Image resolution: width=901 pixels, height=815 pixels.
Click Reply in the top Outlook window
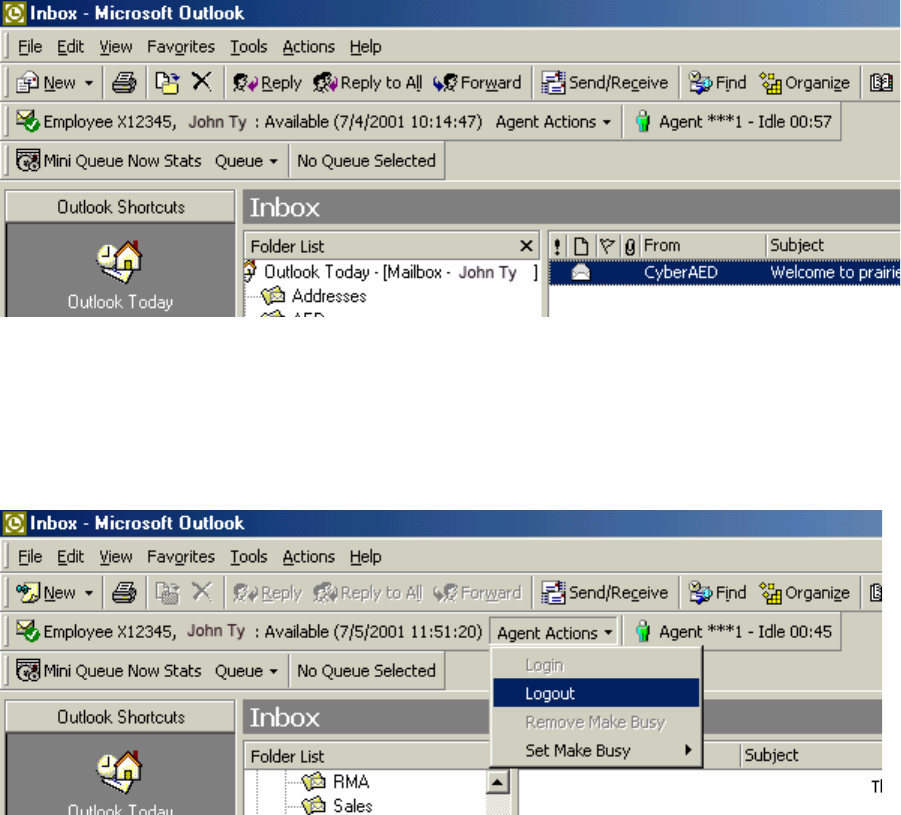tap(267, 83)
